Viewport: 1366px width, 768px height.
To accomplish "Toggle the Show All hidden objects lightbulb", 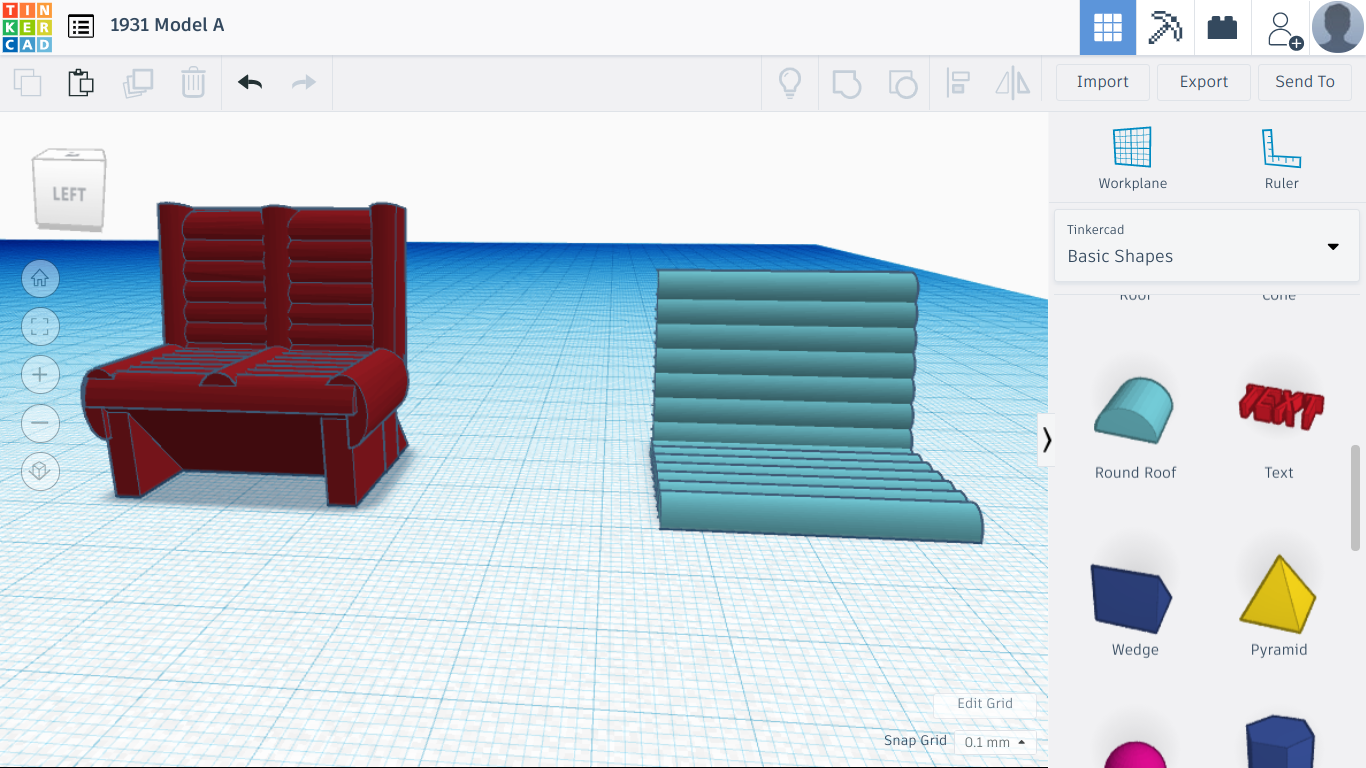I will pos(790,82).
